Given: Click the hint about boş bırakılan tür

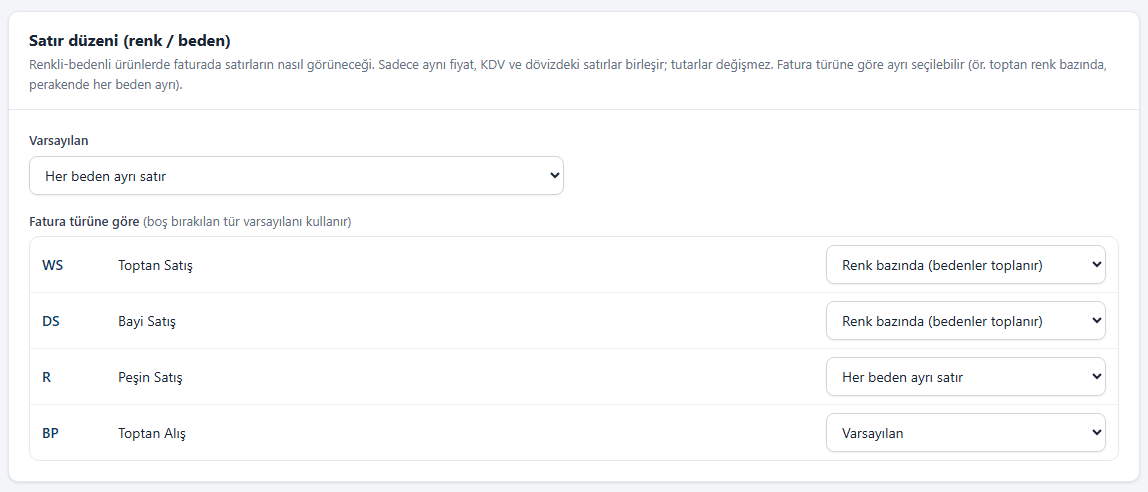Looking at the screenshot, I should point(247,222).
